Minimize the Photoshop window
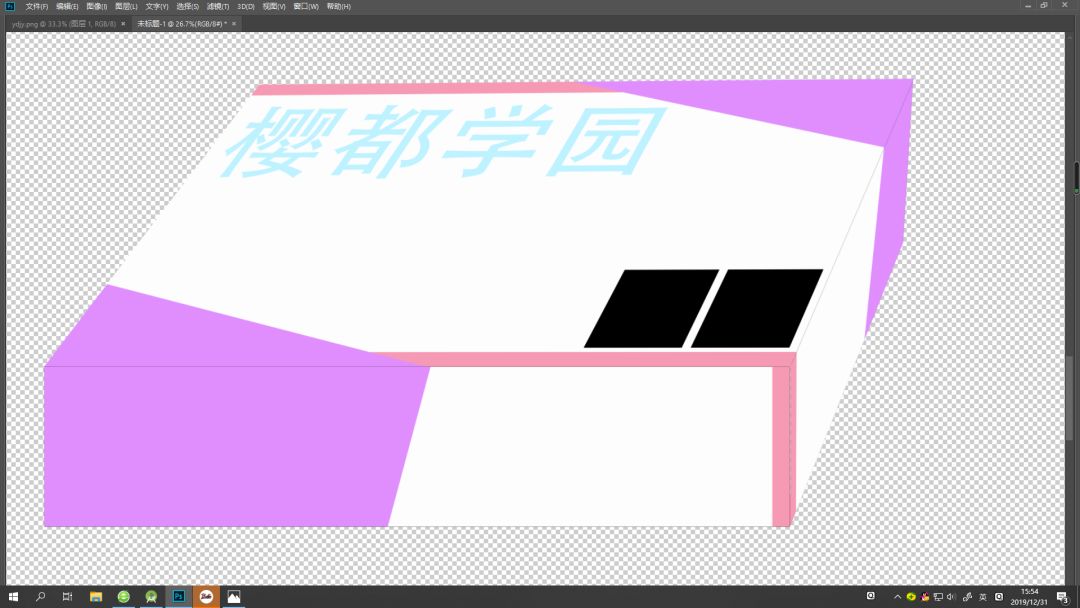1080x608 pixels. [1028, 6]
